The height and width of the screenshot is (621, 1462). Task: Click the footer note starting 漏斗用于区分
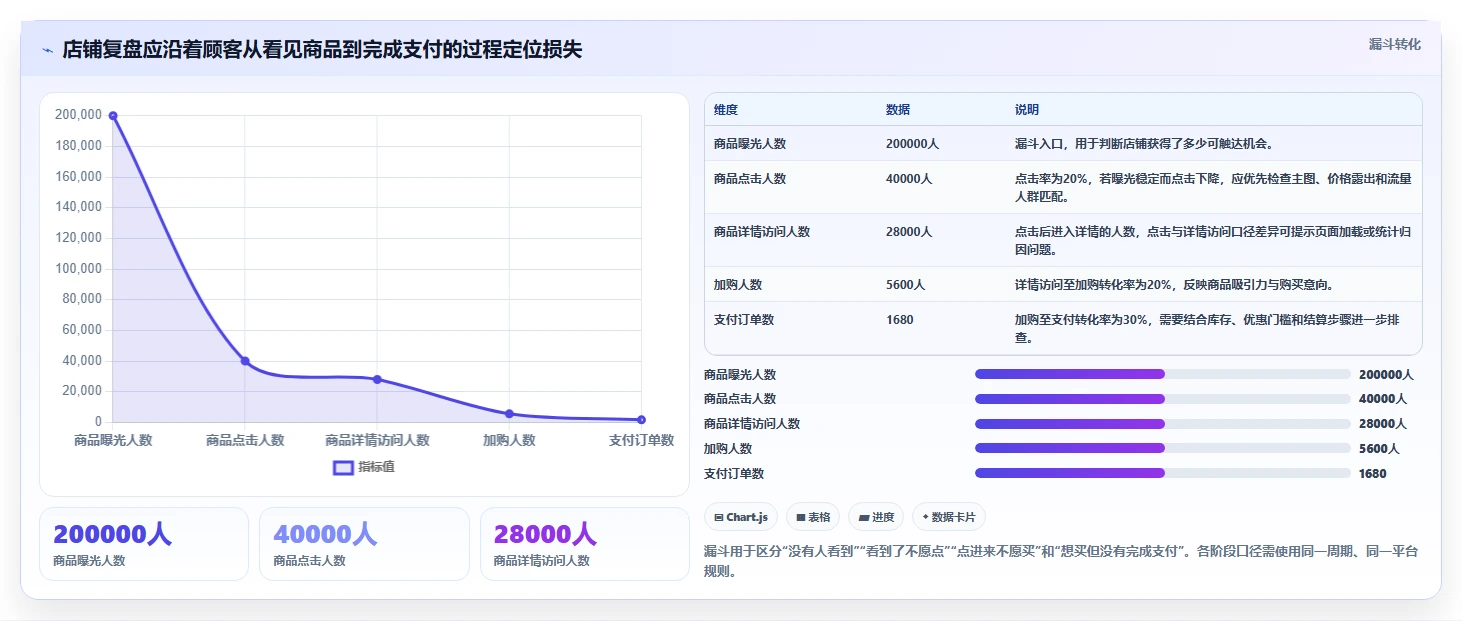coord(1061,561)
